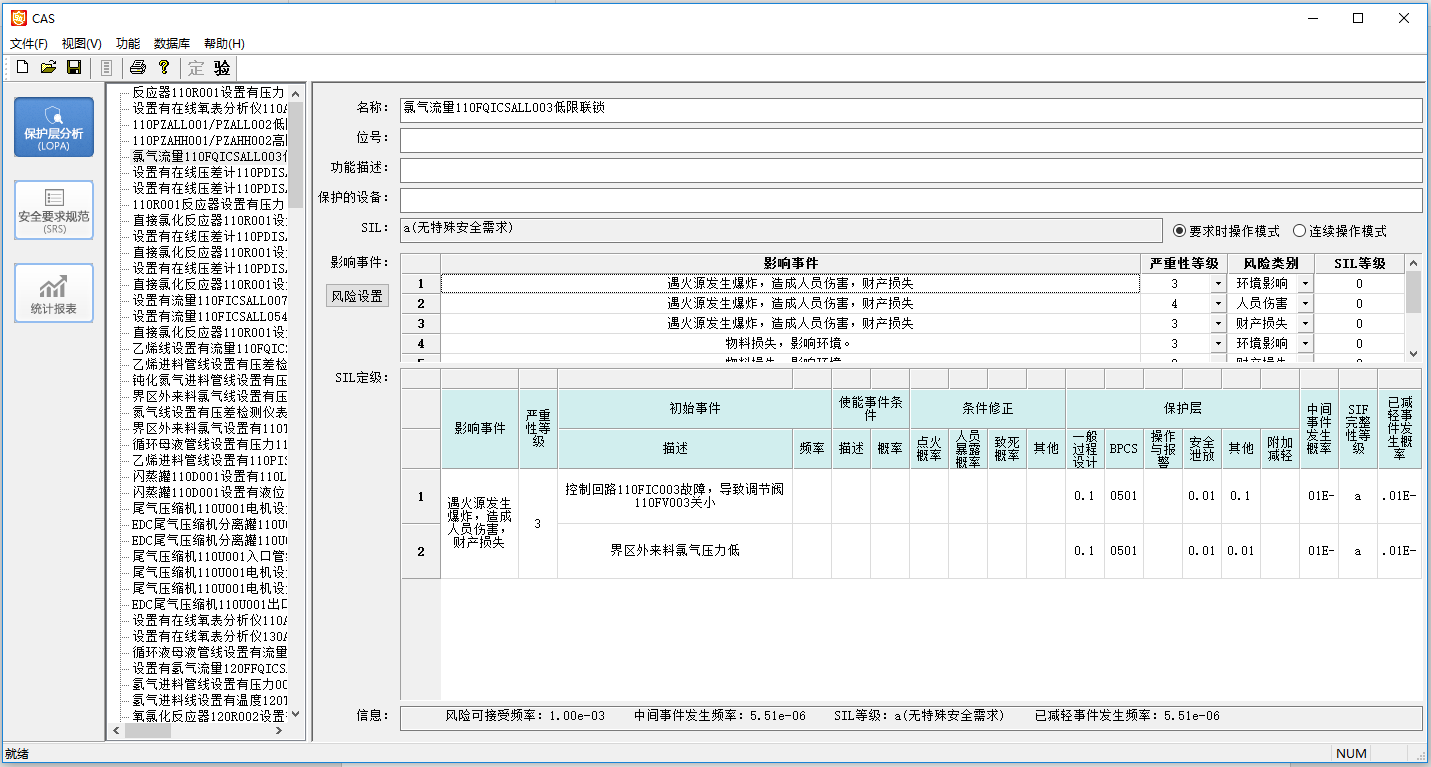Open the 视图(V) menu
The image size is (1431, 767).
coord(82,43)
